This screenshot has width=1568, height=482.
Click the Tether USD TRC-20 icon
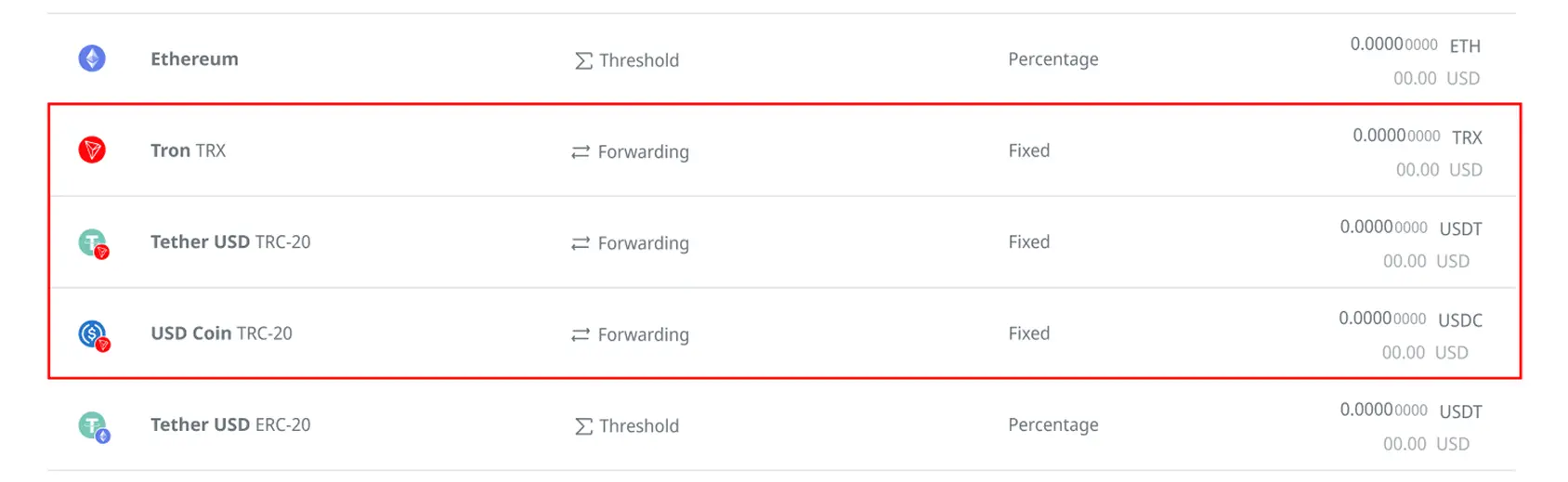coord(93,243)
